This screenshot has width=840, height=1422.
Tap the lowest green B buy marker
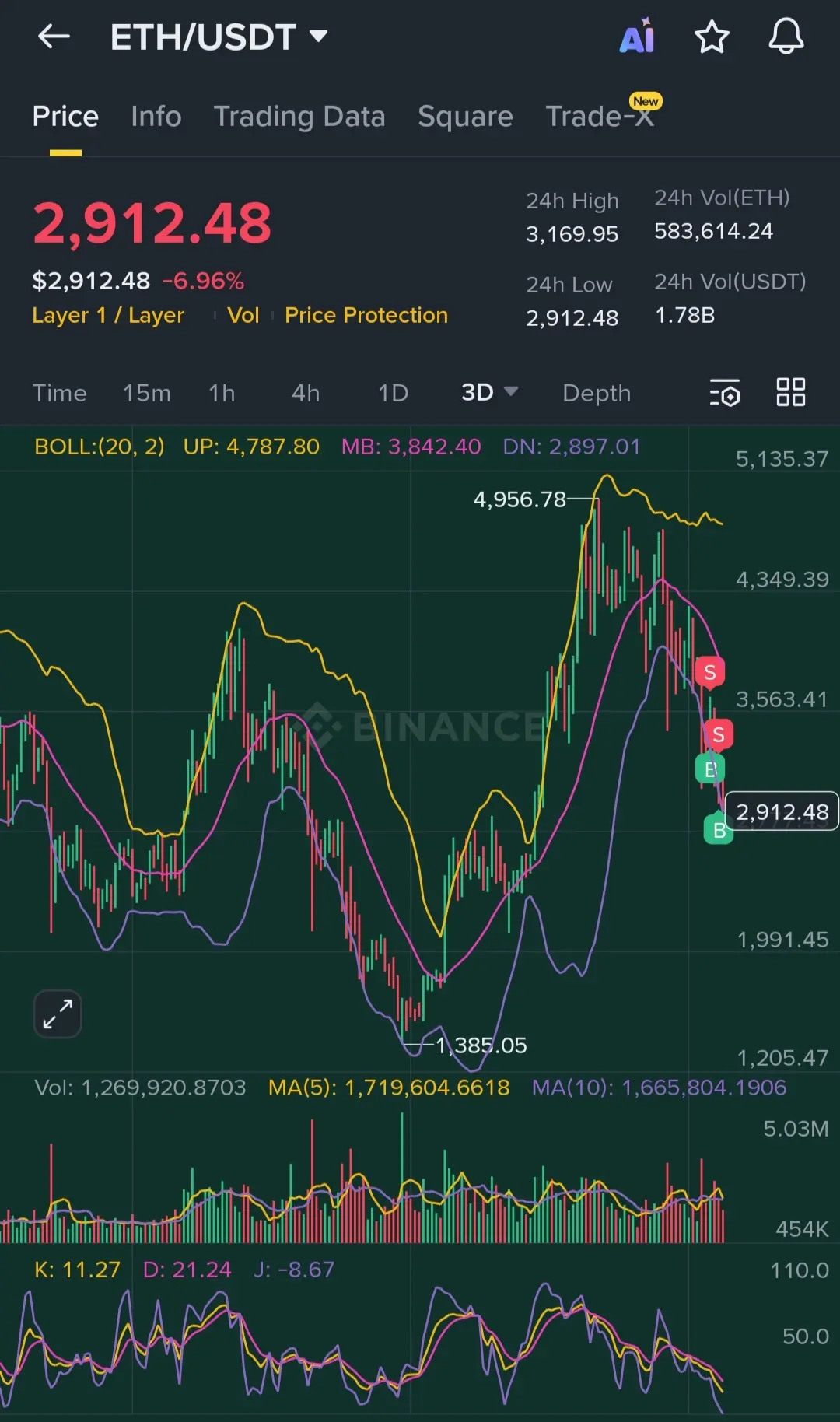[x=719, y=829]
